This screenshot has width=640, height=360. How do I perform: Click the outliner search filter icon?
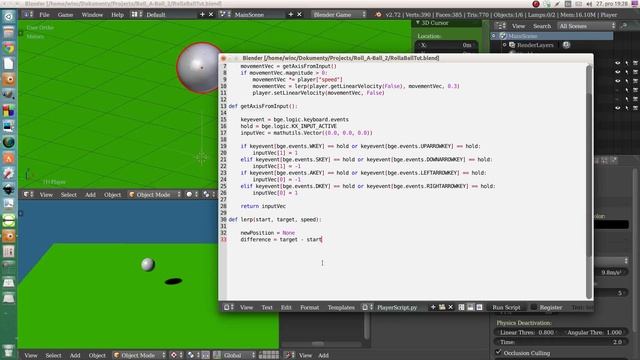tap(624, 26)
